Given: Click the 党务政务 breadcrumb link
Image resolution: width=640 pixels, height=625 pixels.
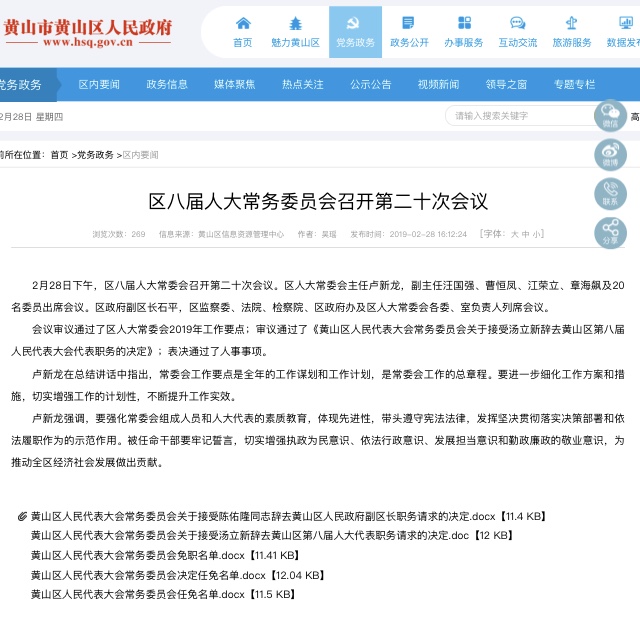Looking at the screenshot, I should point(95,155).
